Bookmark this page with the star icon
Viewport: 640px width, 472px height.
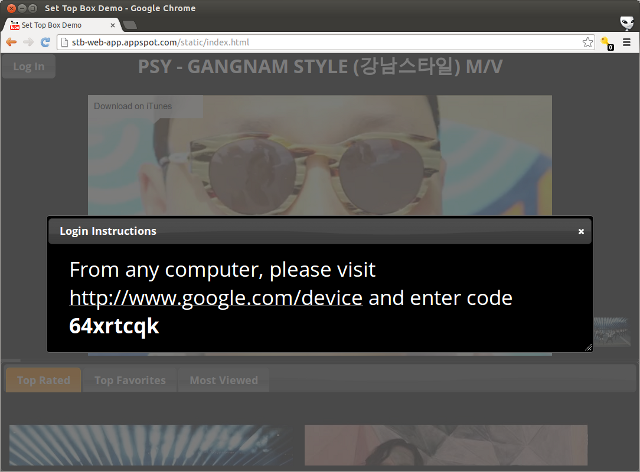(x=588, y=43)
